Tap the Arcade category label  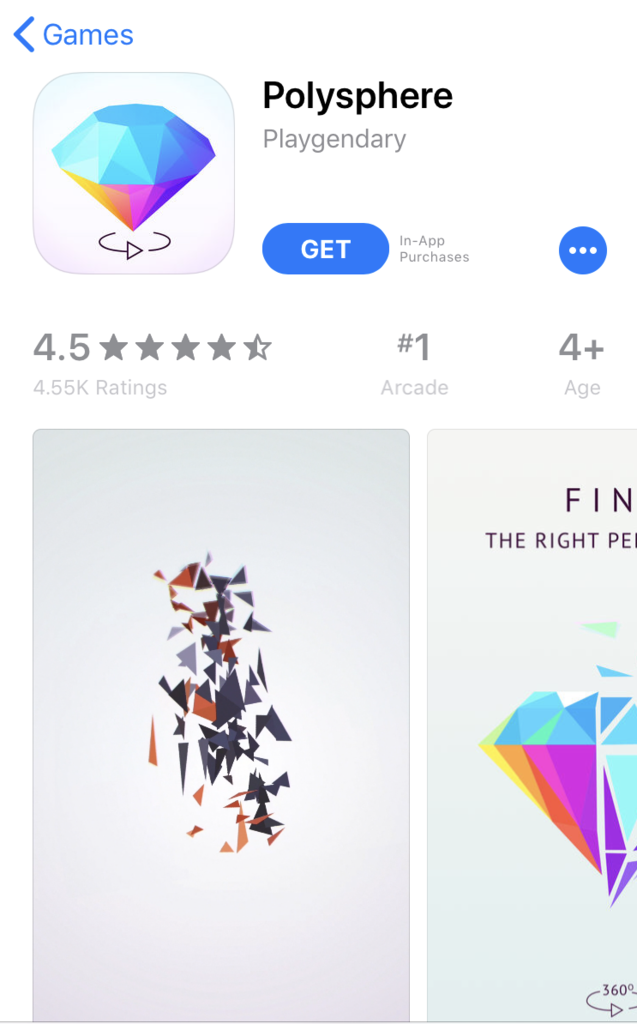[x=414, y=387]
